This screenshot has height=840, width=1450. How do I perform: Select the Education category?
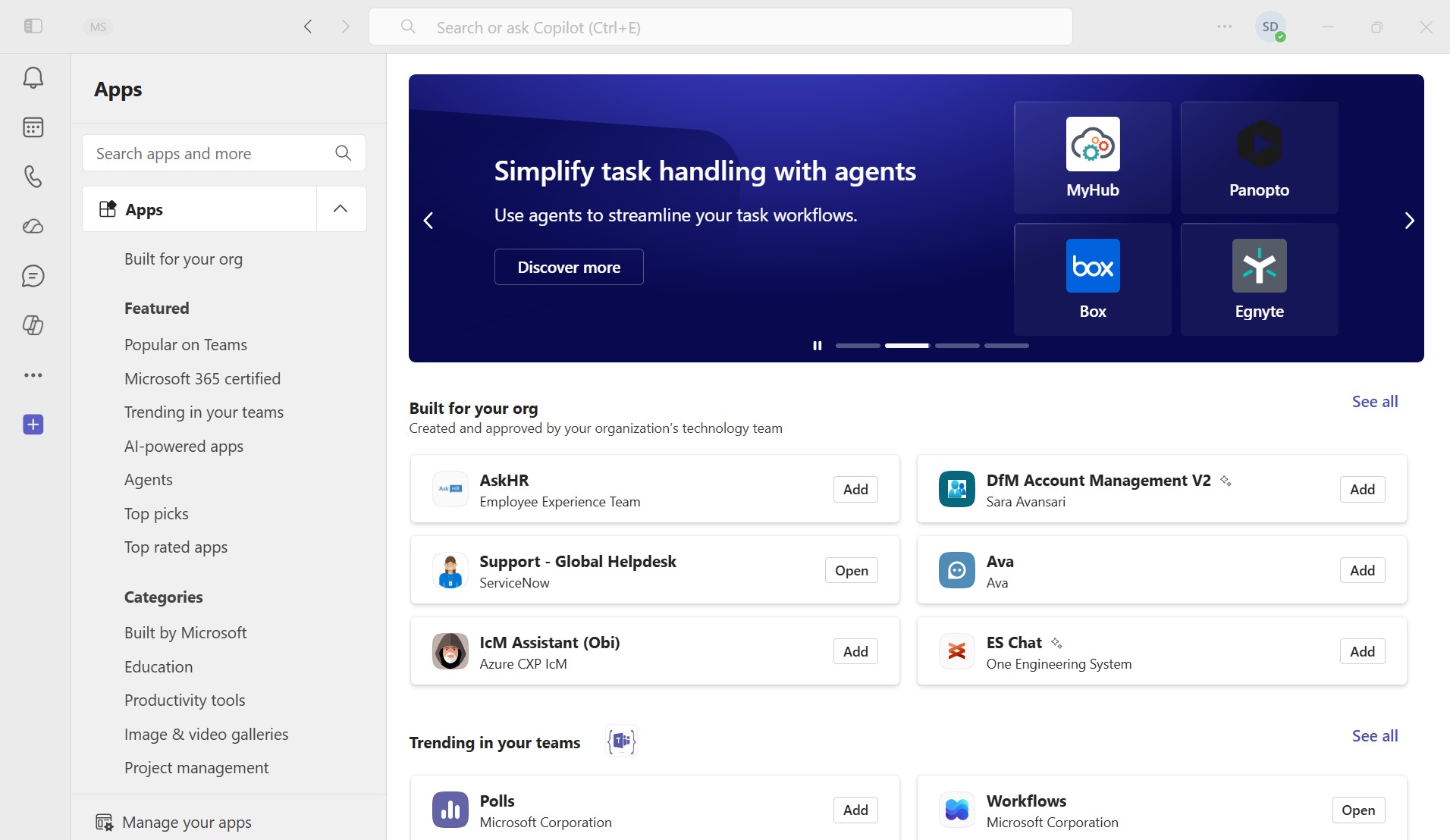(158, 667)
